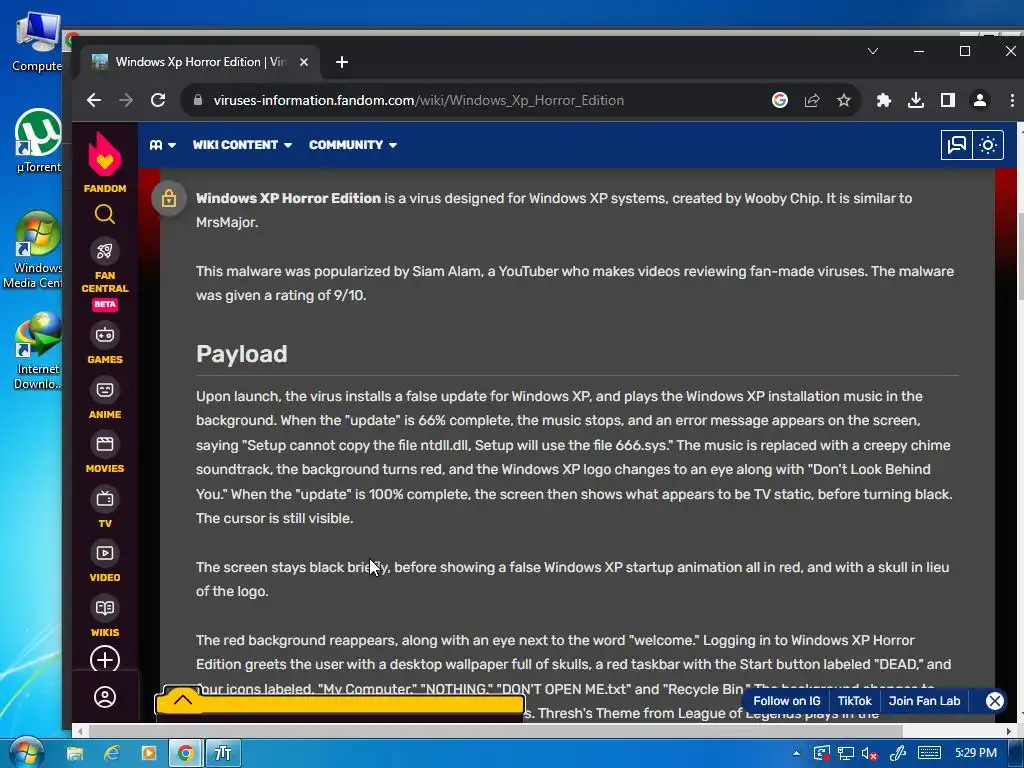Share this page icon
The height and width of the screenshot is (768, 1024).
coord(812,100)
